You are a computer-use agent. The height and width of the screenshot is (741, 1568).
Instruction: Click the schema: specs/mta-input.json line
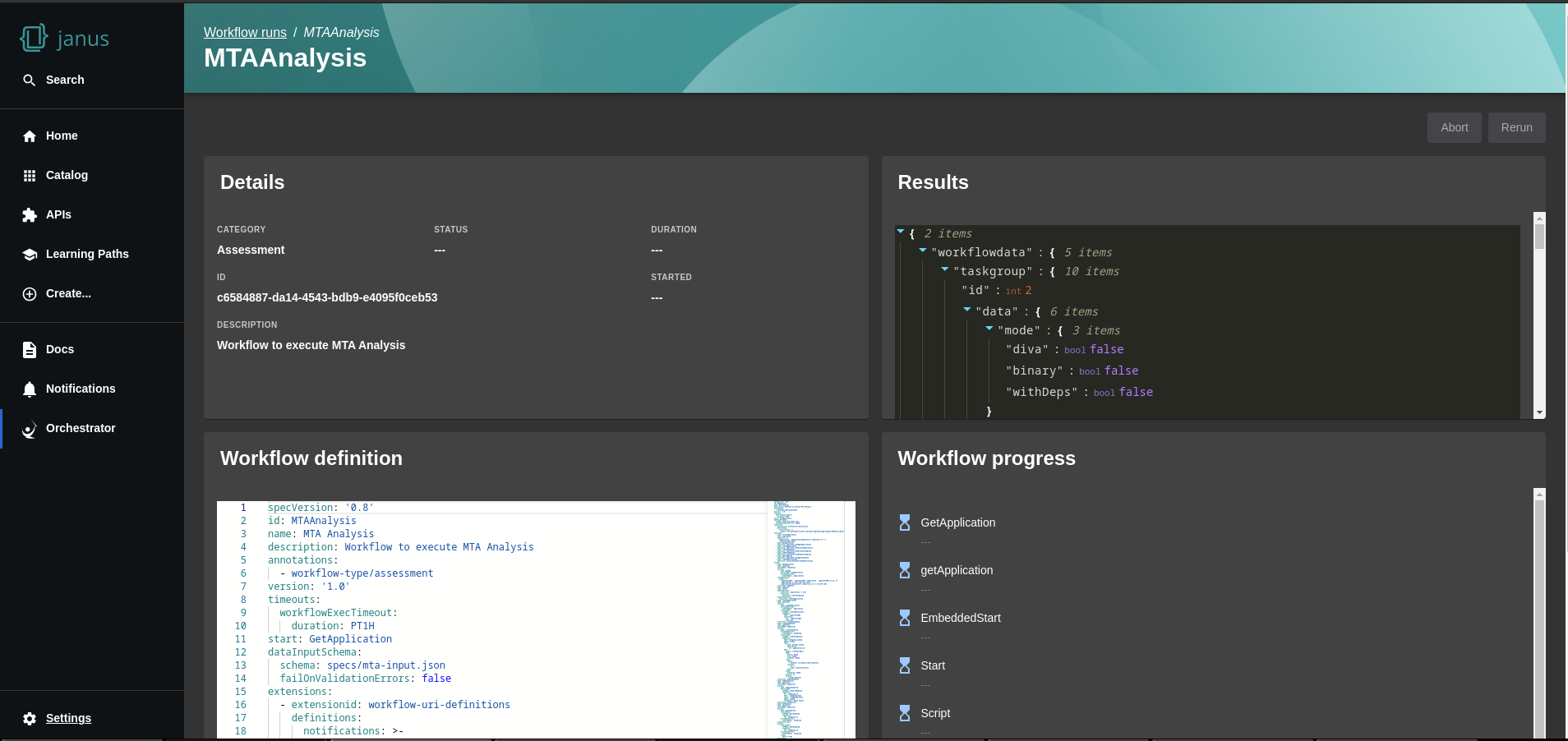point(362,665)
